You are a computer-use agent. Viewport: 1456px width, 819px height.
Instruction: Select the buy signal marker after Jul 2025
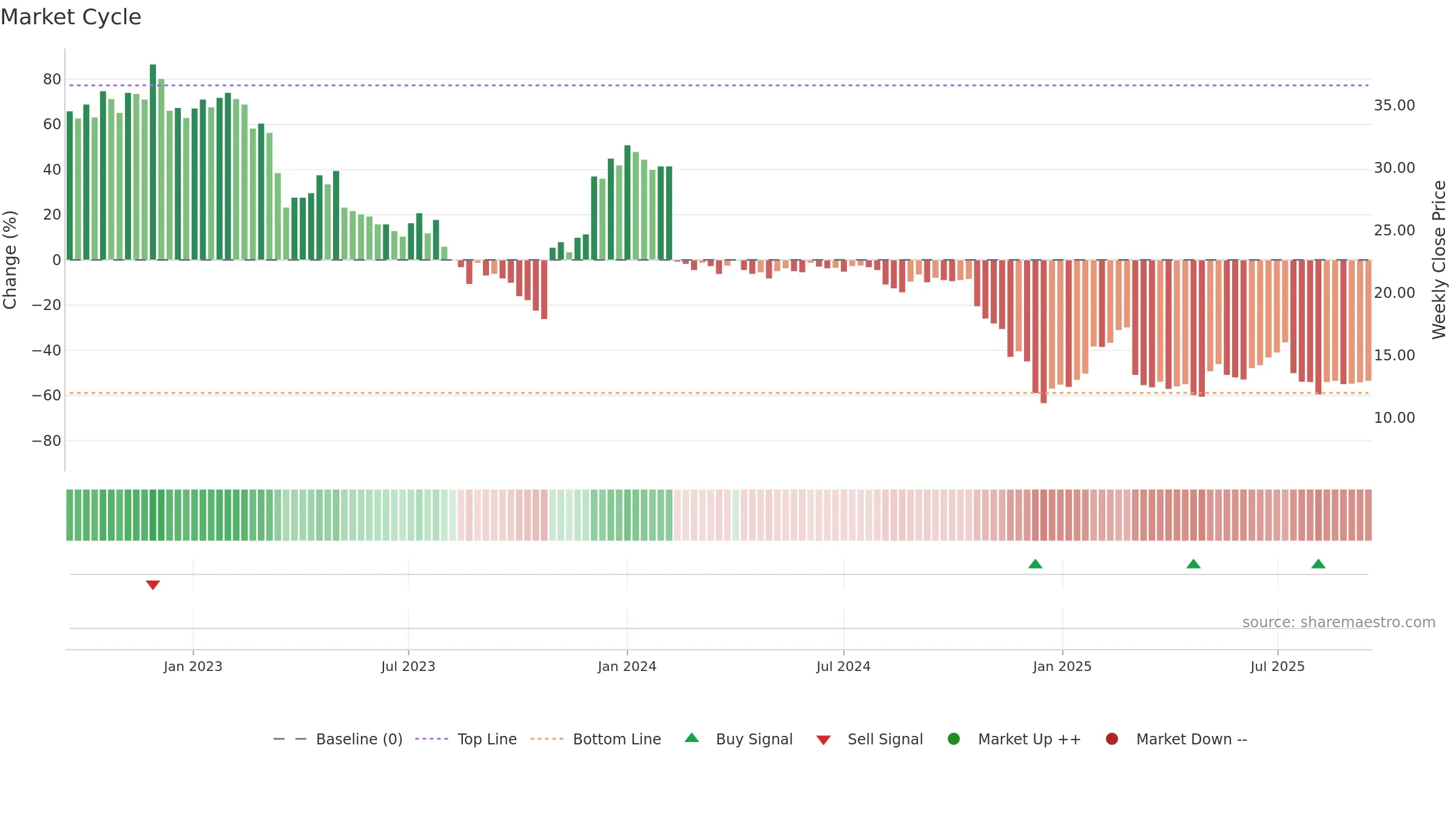click(1318, 564)
